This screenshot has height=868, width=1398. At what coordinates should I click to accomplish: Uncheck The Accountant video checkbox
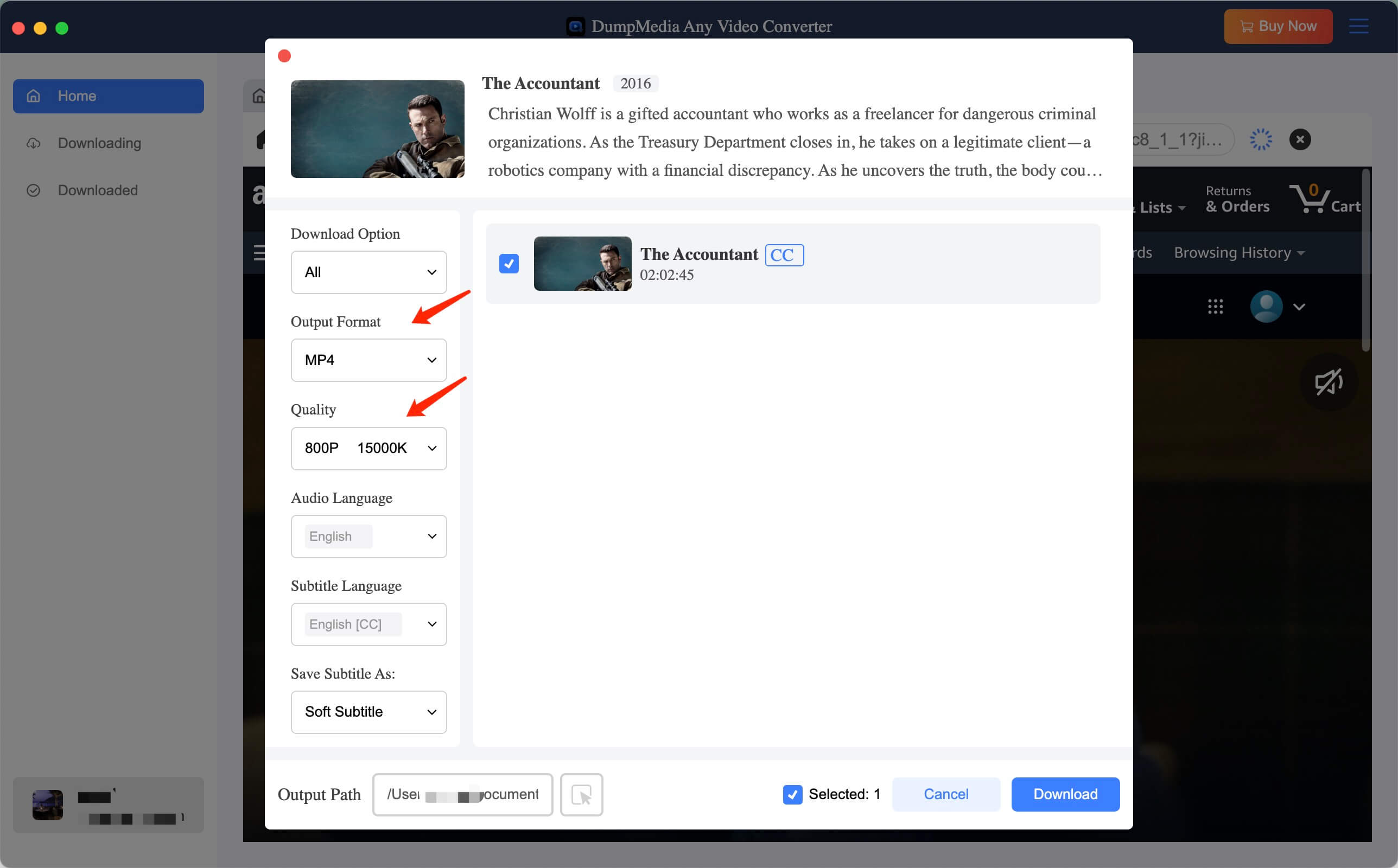click(x=509, y=264)
